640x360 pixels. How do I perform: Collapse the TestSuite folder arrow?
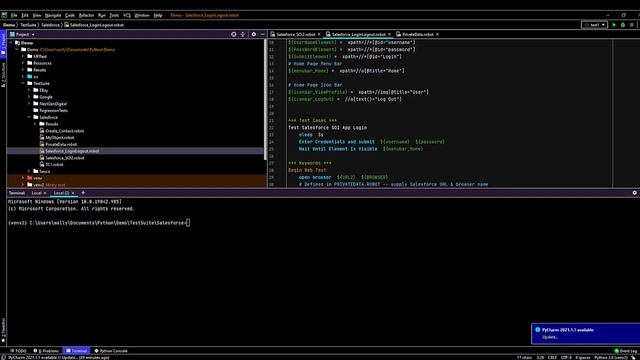click(x=23, y=83)
